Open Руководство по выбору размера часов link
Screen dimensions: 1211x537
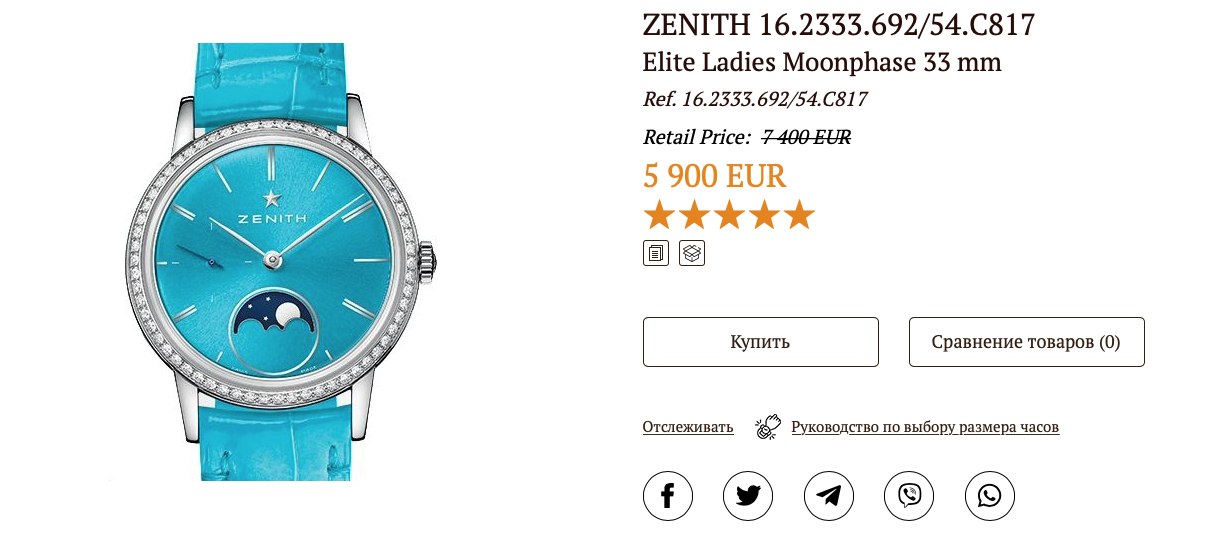925,427
